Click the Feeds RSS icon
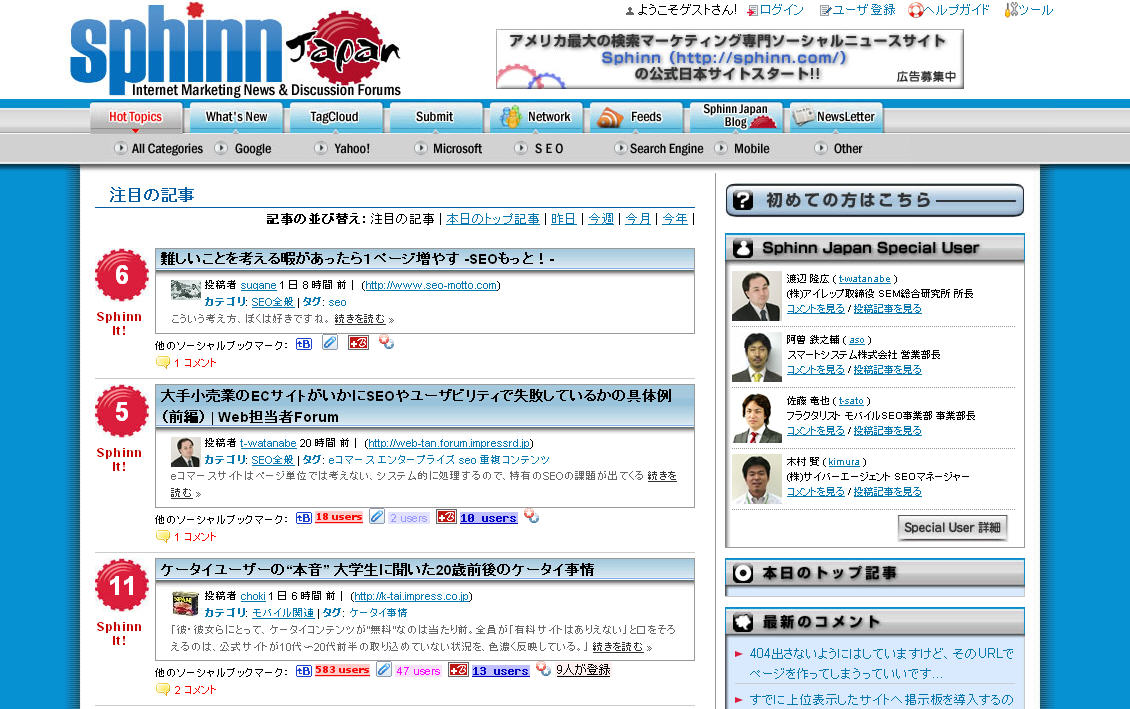Image resolution: width=1130 pixels, height=709 pixels. click(610, 117)
